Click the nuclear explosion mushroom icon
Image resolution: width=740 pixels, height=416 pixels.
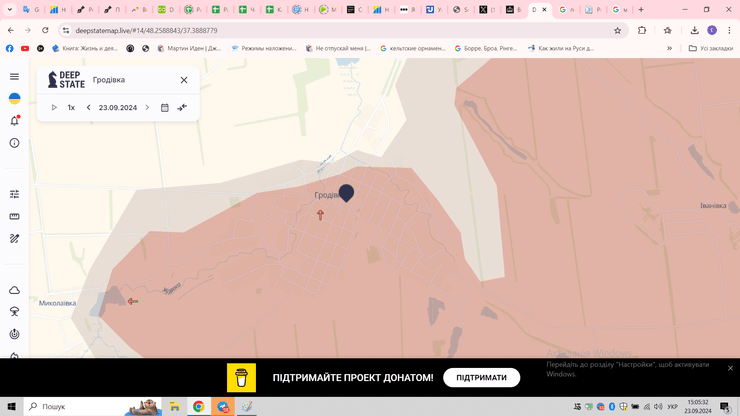[x=14, y=312]
